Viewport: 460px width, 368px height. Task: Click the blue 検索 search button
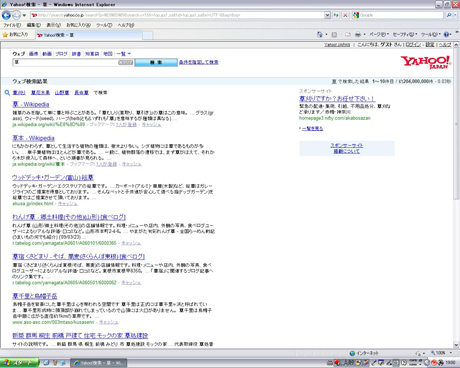click(x=156, y=62)
